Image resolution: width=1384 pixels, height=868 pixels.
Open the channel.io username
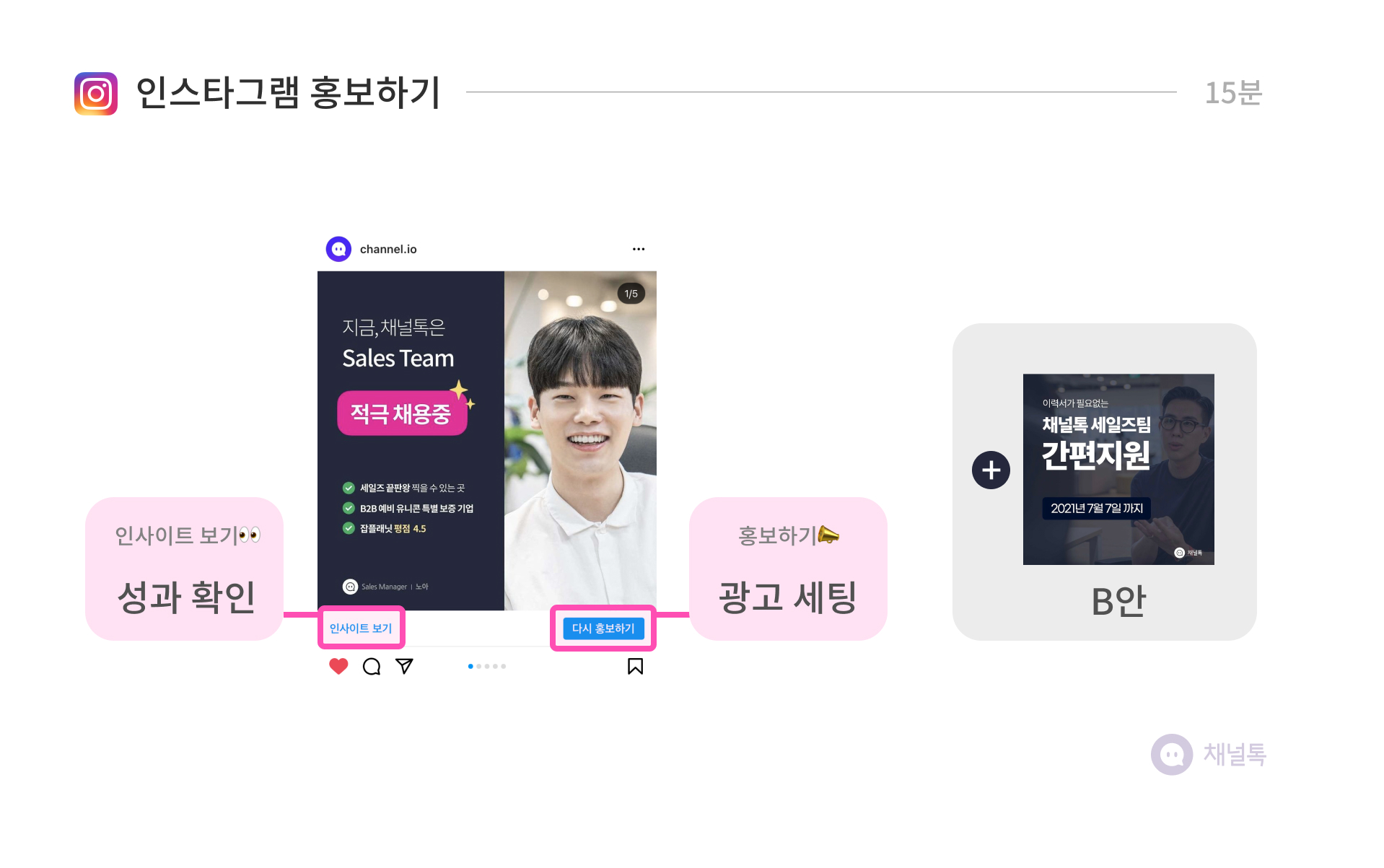[388, 249]
